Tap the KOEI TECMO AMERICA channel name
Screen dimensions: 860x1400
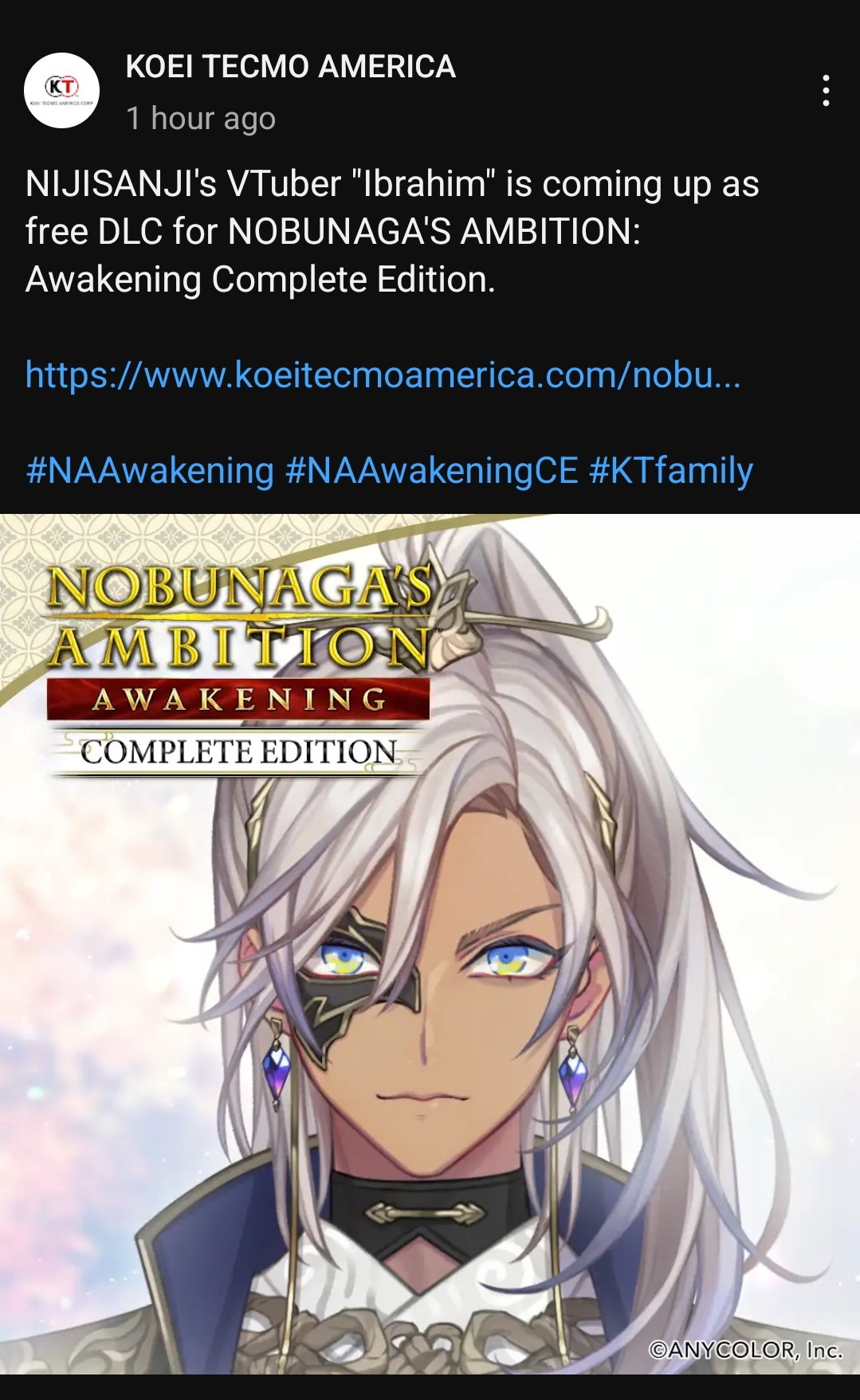click(290, 67)
